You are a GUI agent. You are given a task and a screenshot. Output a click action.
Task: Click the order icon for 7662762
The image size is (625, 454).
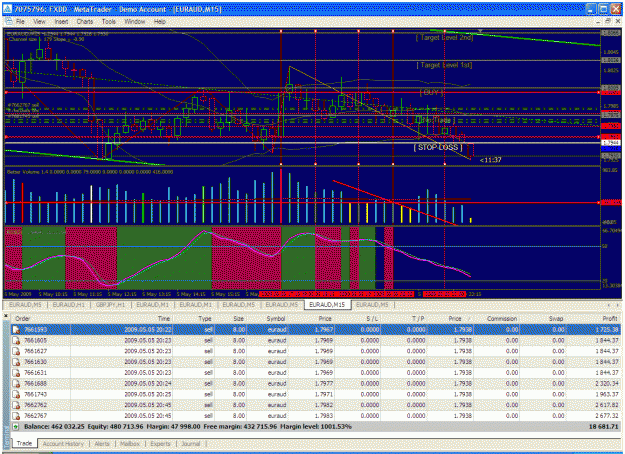16,405
